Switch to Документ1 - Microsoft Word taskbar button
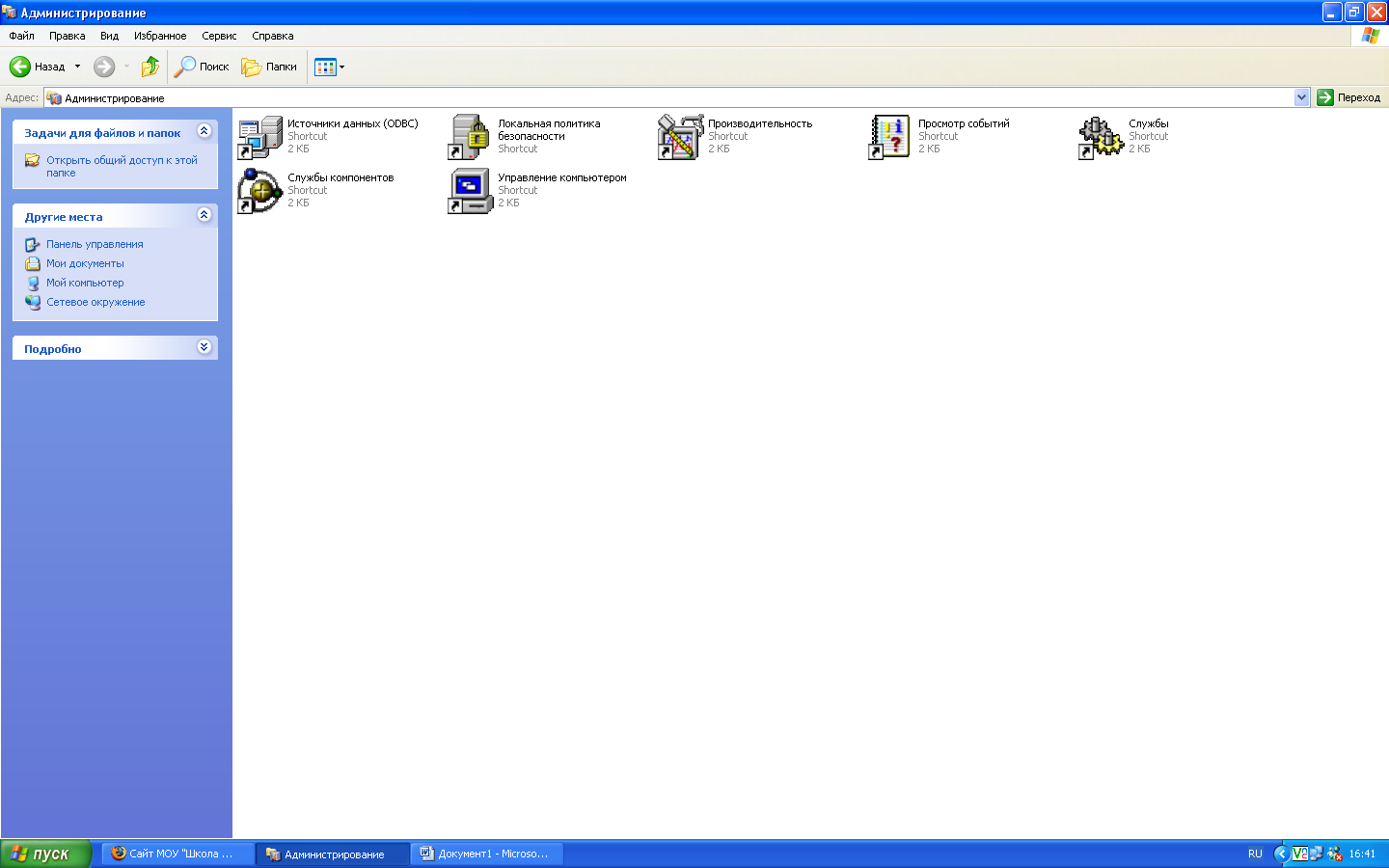The width and height of the screenshot is (1389, 868). click(487, 854)
